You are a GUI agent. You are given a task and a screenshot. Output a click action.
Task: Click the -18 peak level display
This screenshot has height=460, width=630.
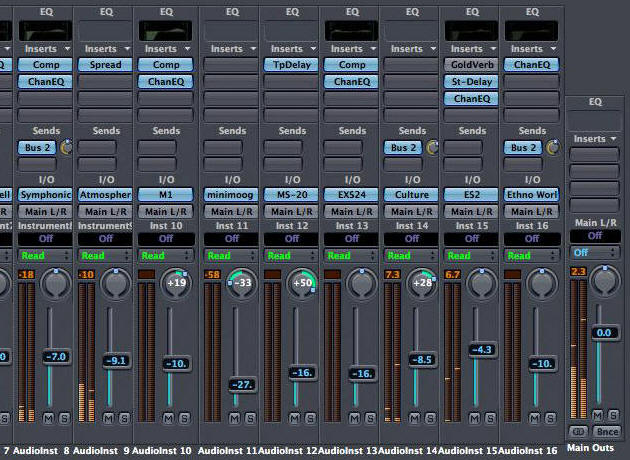coord(26,275)
